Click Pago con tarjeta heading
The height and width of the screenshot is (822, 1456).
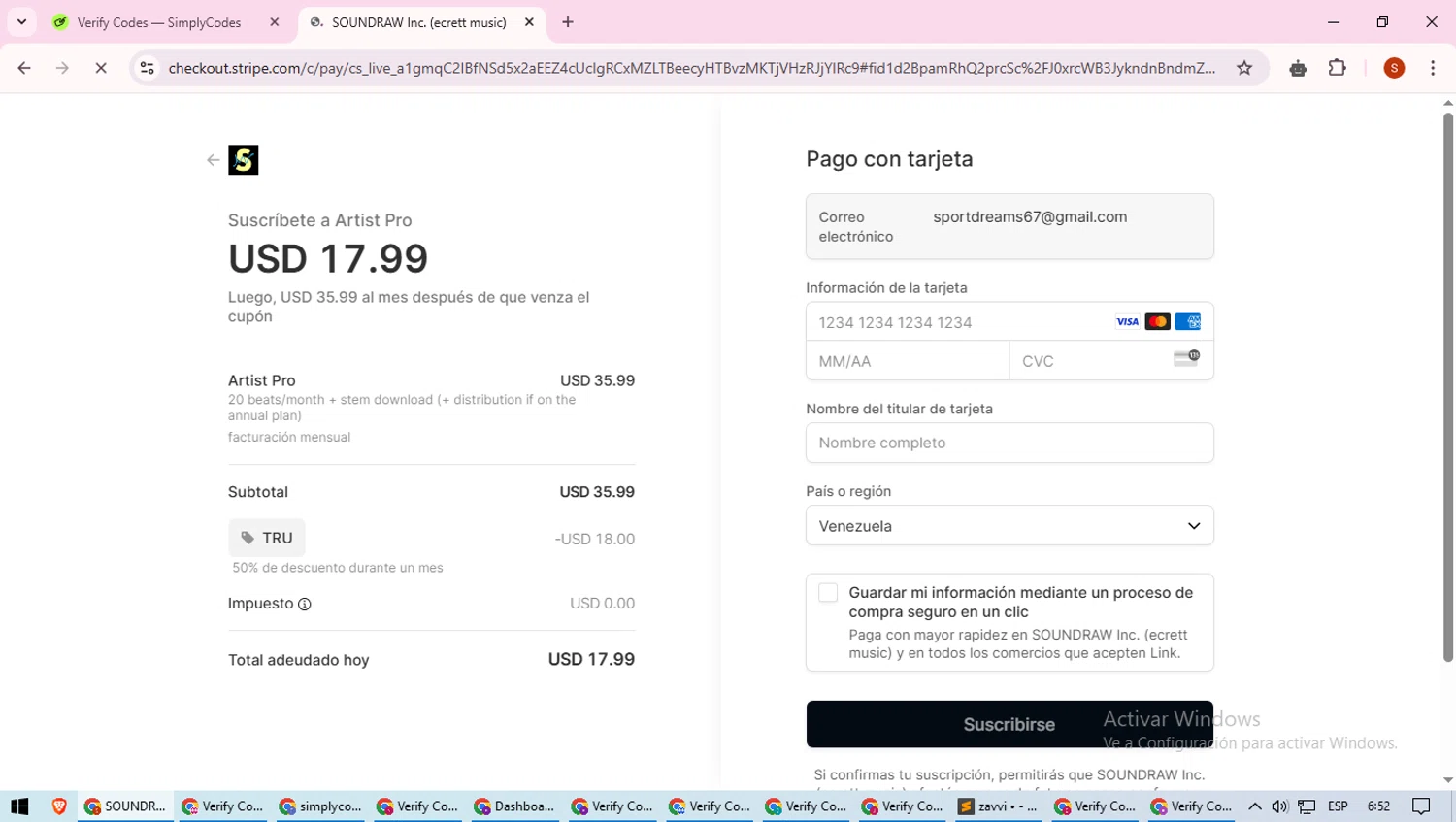(x=889, y=159)
